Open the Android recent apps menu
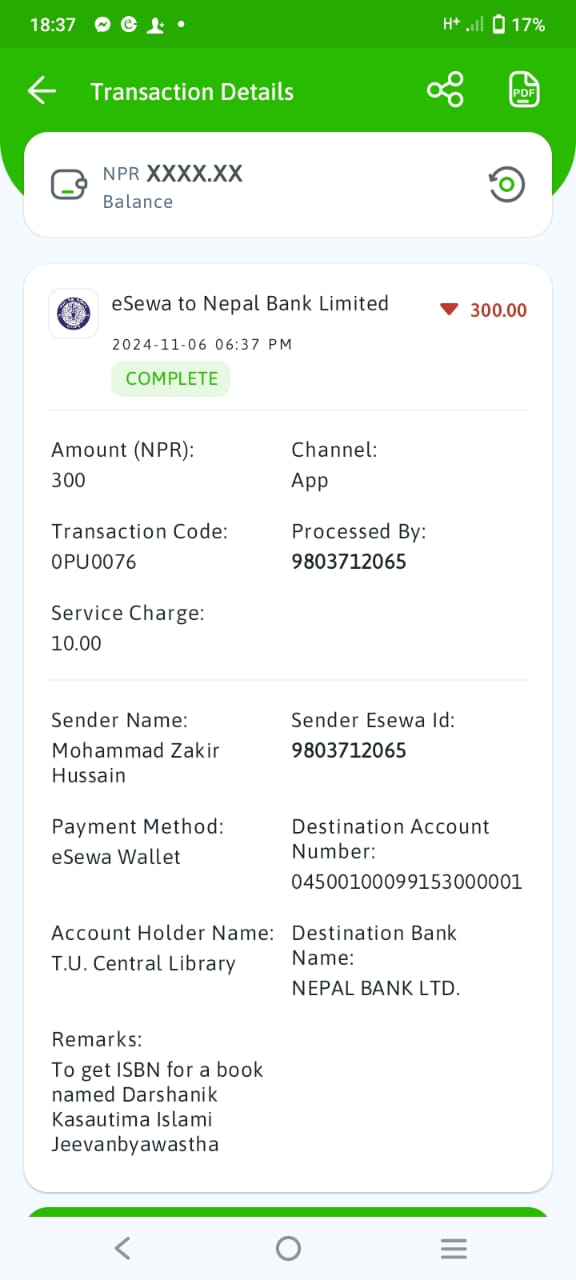The width and height of the screenshot is (576, 1280). [x=454, y=1248]
